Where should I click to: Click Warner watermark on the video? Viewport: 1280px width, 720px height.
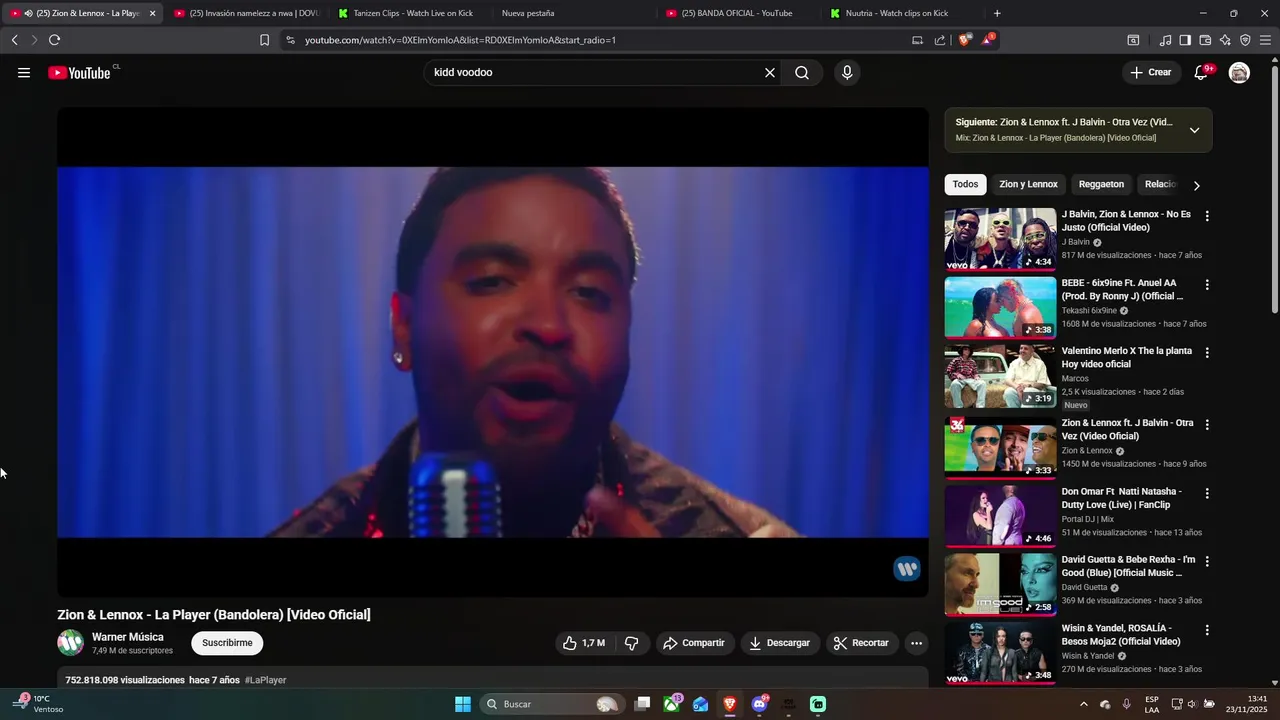907,569
